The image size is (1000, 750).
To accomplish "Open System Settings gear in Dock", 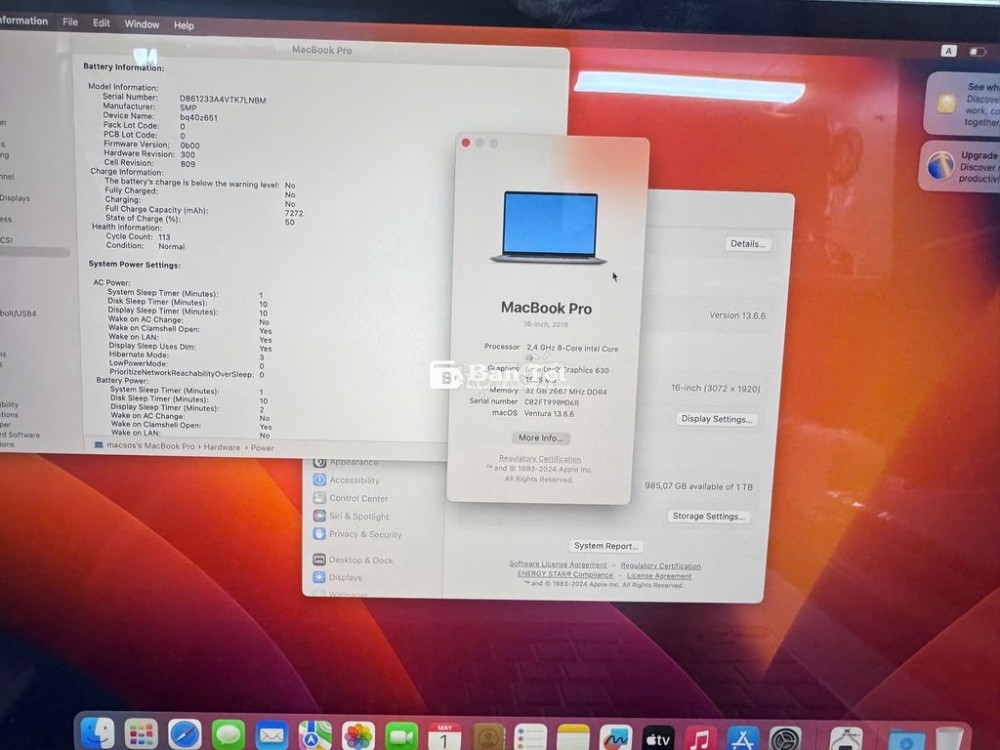I will (x=785, y=740).
